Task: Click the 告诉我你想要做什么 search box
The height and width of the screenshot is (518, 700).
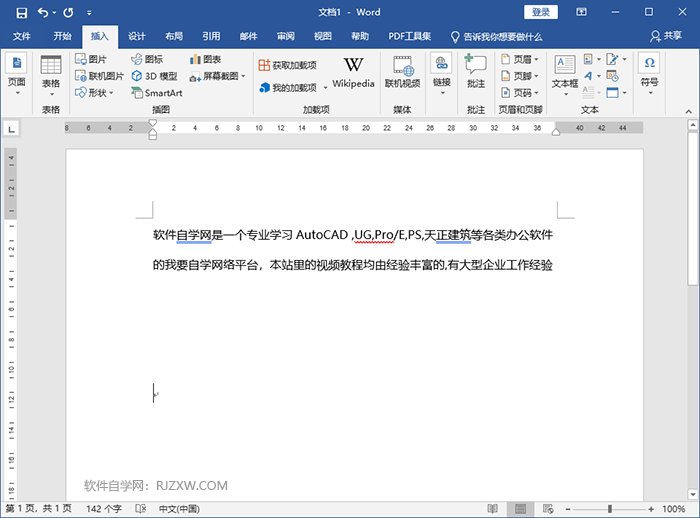Action: (x=496, y=37)
